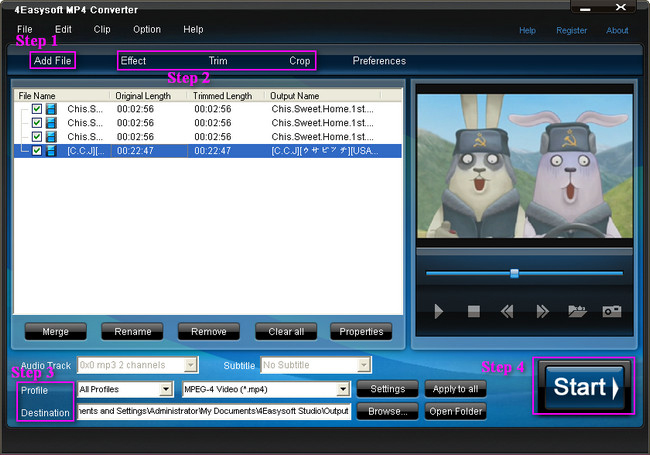Open the Trim tool

[x=218, y=61]
